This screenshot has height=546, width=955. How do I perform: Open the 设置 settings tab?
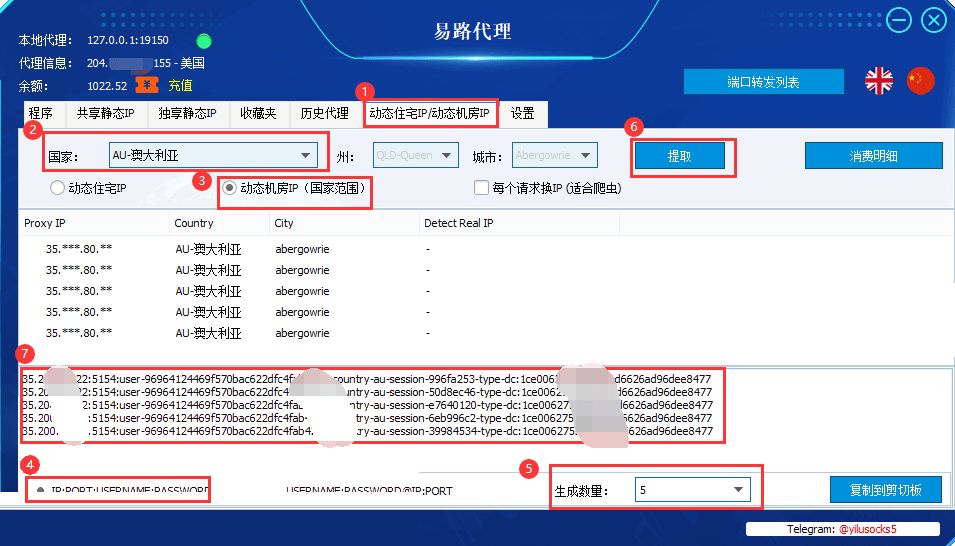523,113
